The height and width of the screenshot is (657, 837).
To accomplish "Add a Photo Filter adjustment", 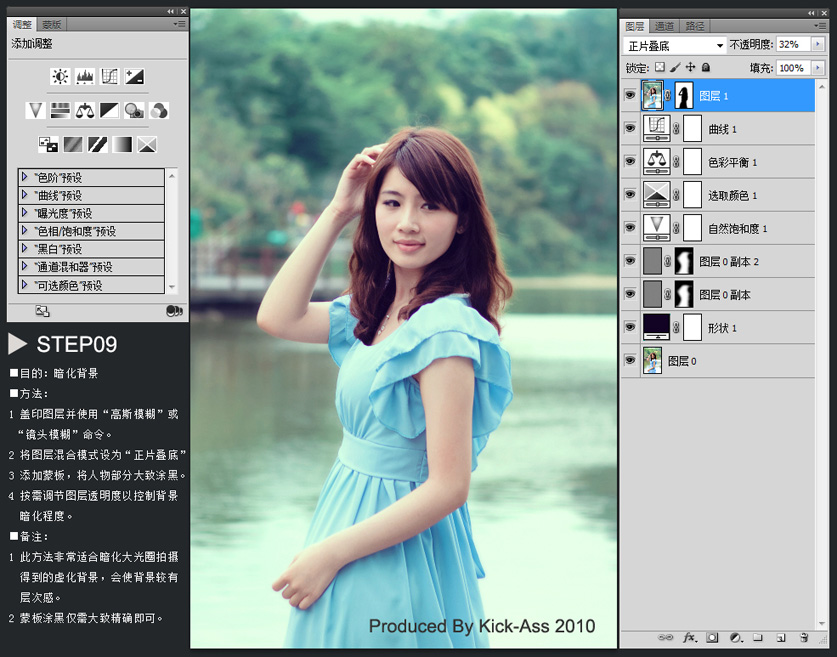I will [x=134, y=110].
